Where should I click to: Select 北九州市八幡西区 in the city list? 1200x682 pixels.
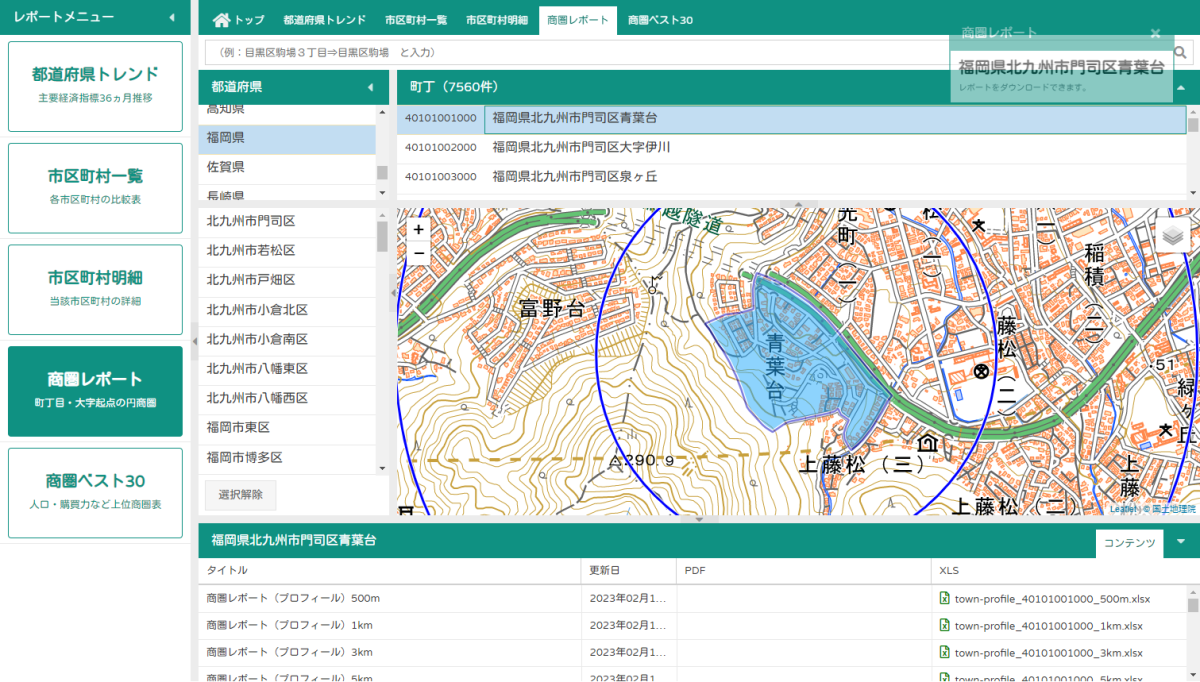tap(287, 398)
